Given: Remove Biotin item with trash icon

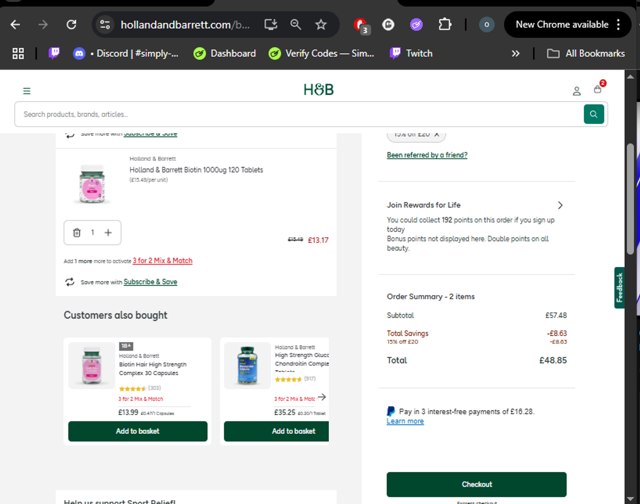Looking at the screenshot, I should tap(76, 233).
